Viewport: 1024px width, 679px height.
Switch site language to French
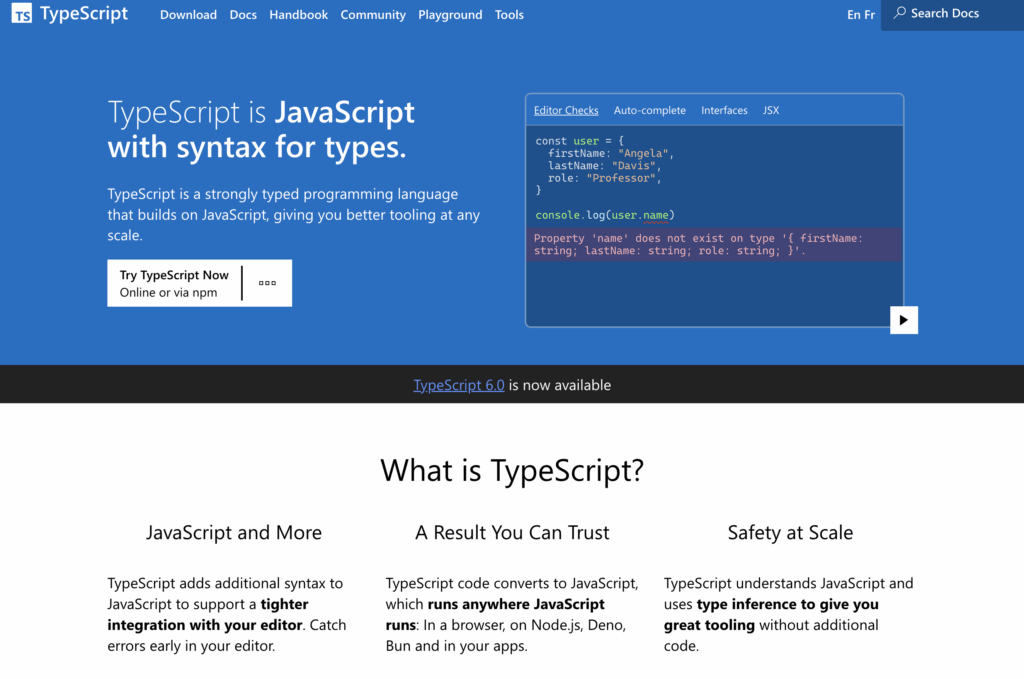[x=869, y=14]
